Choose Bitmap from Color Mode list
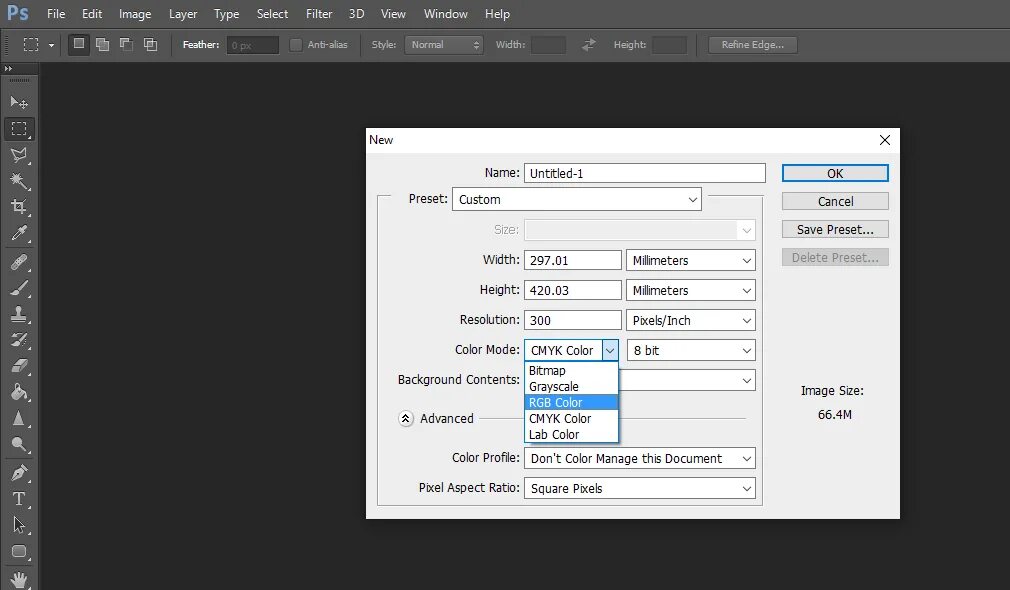Viewport: 1010px width, 590px height. coord(571,370)
